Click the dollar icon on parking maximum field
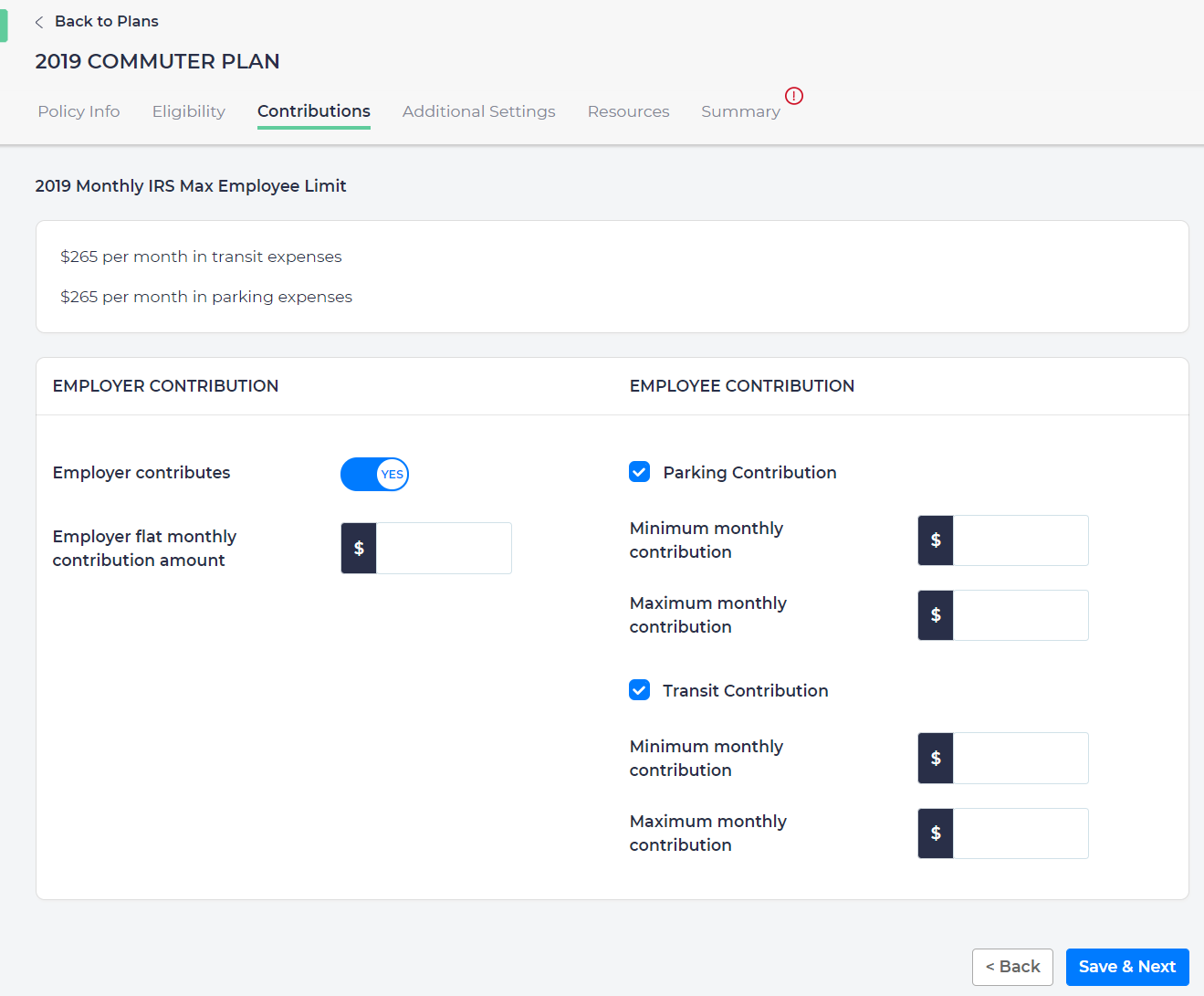The image size is (1204, 996). [x=935, y=614]
